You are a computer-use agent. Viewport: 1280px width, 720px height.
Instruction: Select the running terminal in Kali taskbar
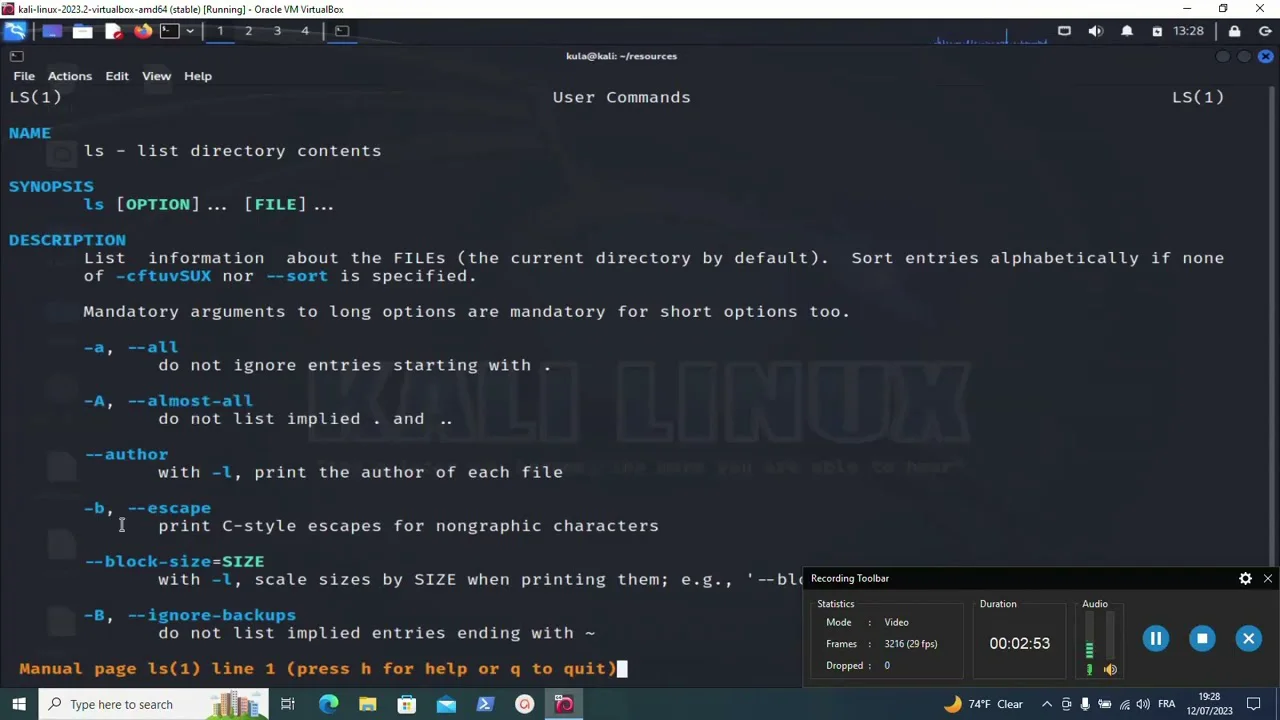click(342, 31)
